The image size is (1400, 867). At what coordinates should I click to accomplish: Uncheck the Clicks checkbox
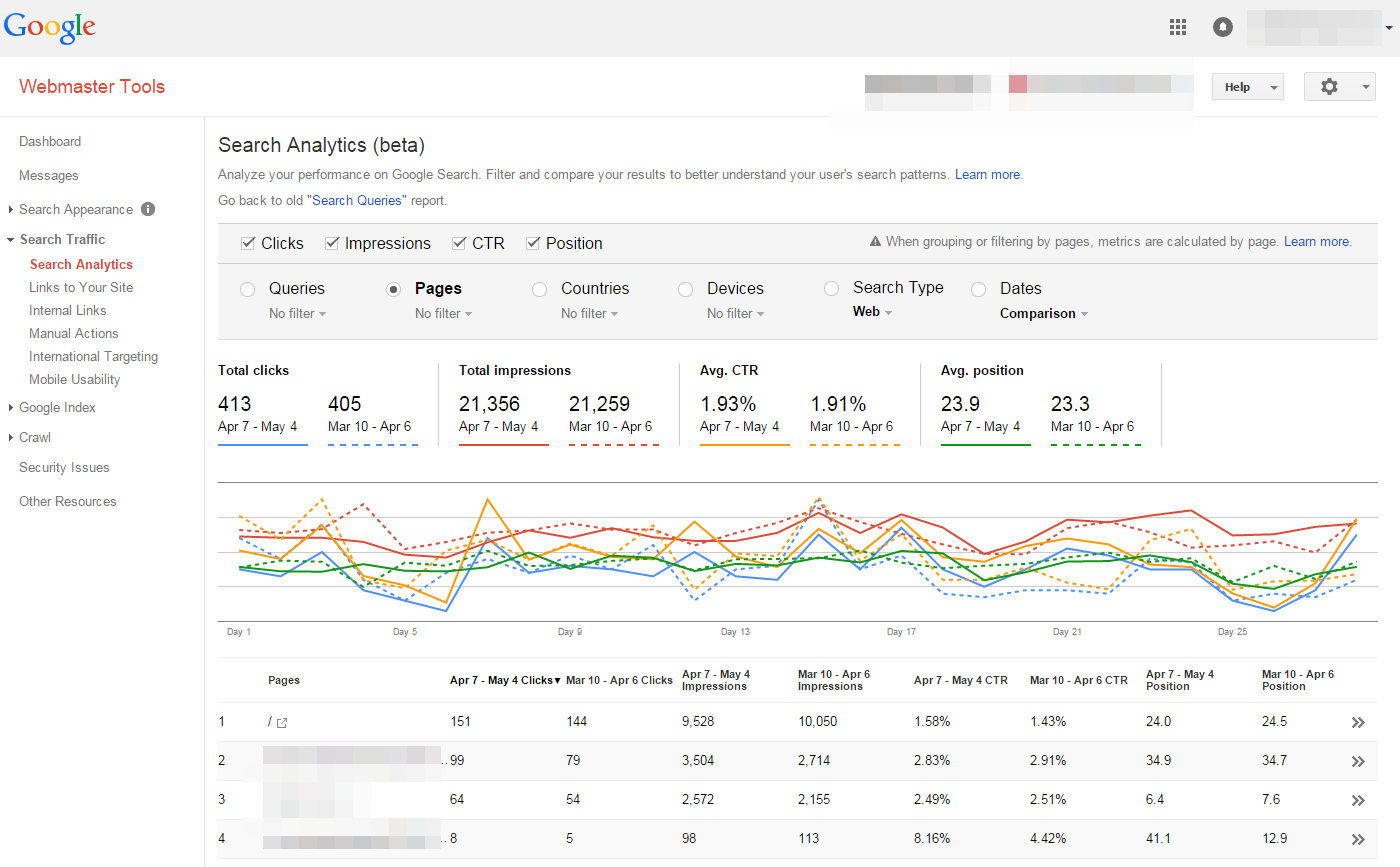[x=248, y=243]
